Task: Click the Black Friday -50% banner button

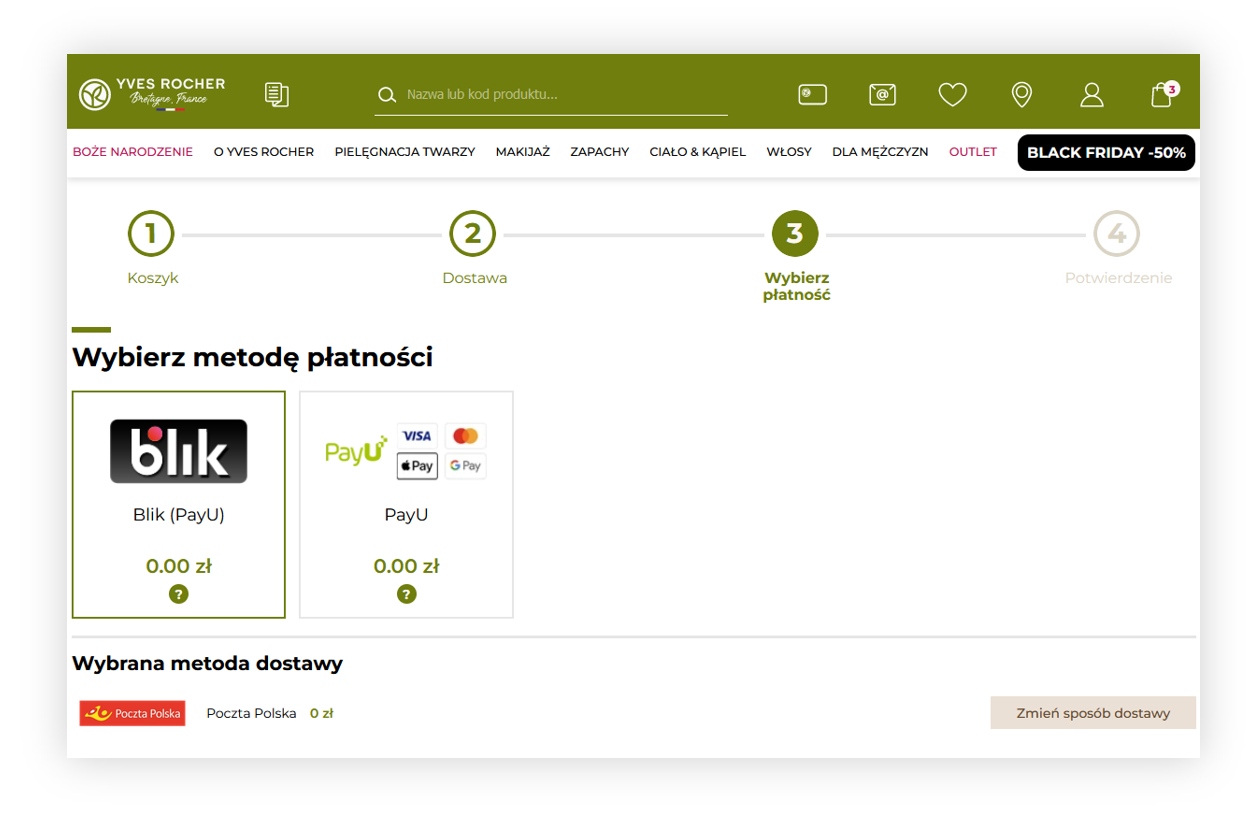Action: coord(1106,153)
